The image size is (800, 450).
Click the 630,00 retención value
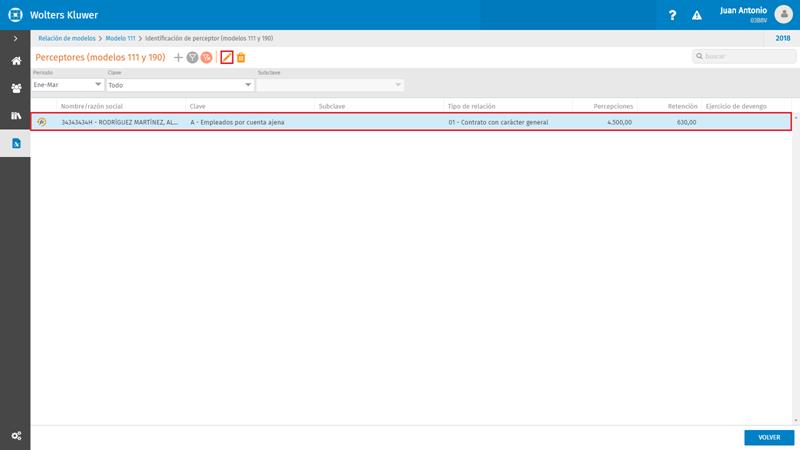686,122
